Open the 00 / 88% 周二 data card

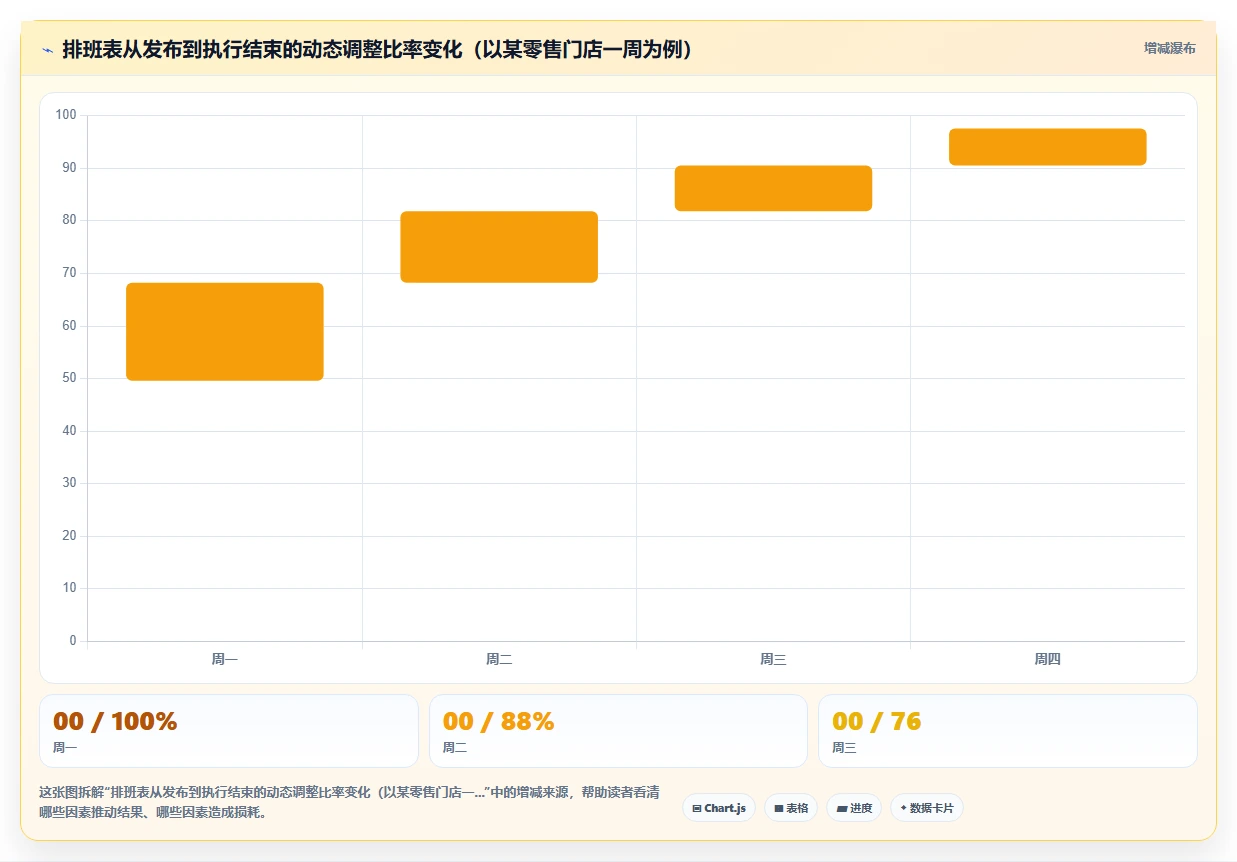coord(618,731)
